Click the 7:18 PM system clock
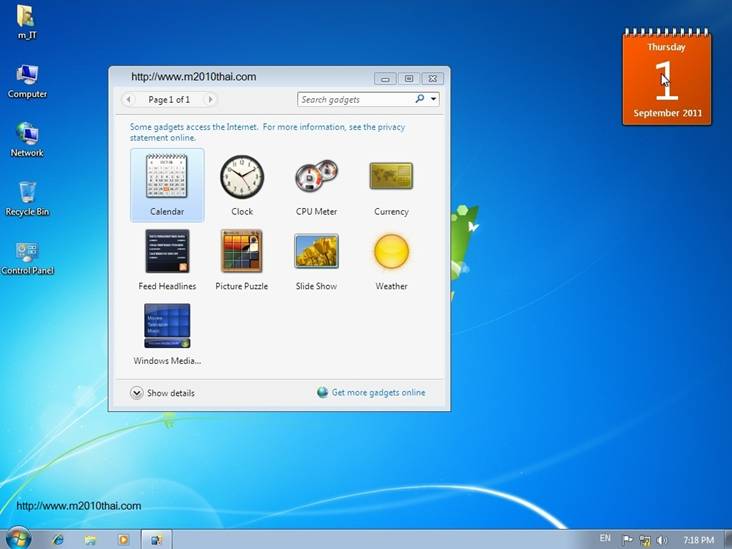The height and width of the screenshot is (549, 732). click(699, 540)
